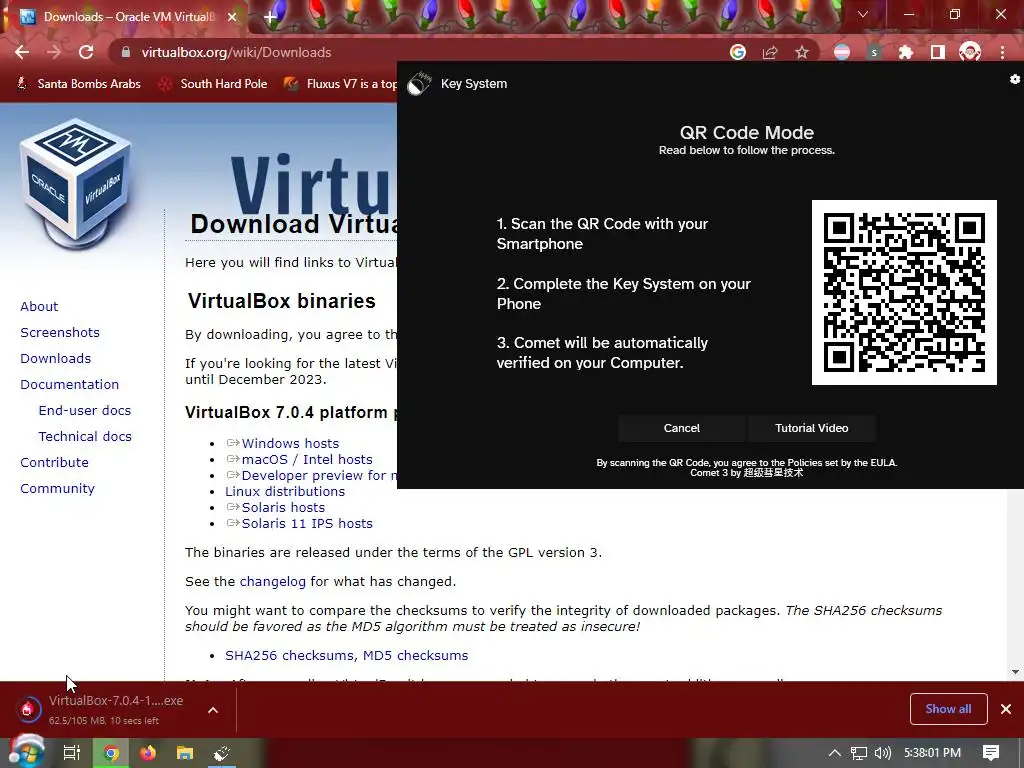
Task: Open the MD5 checksums link
Action: 415,656
